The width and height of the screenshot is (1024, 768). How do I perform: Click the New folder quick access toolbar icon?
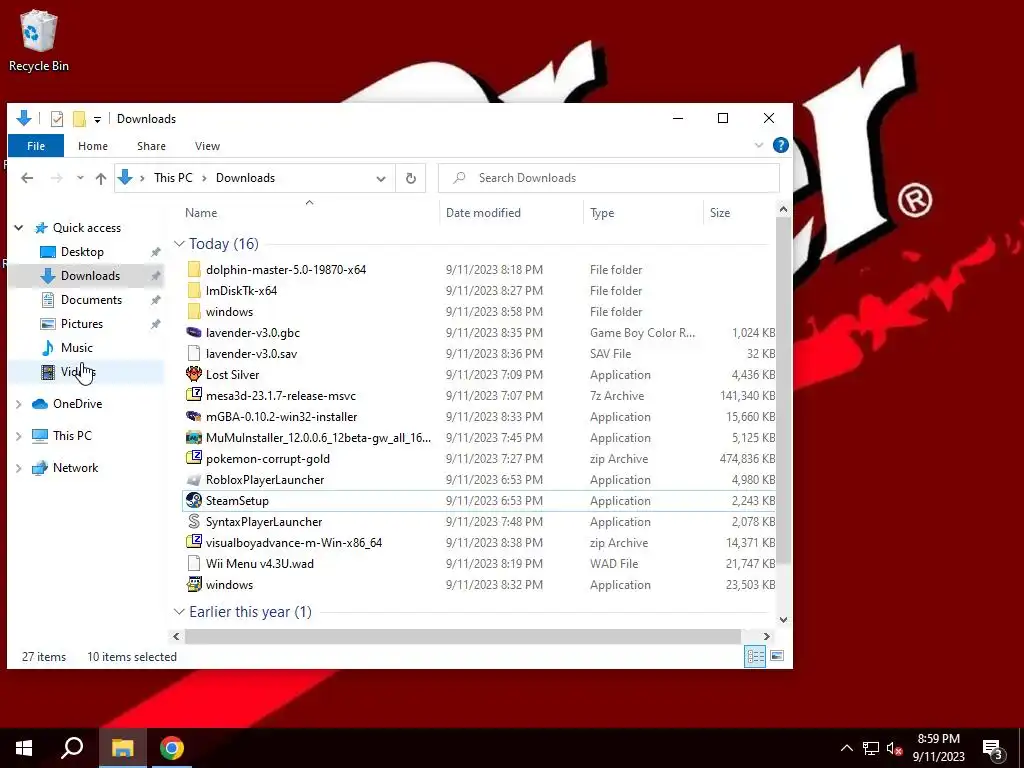point(79,119)
